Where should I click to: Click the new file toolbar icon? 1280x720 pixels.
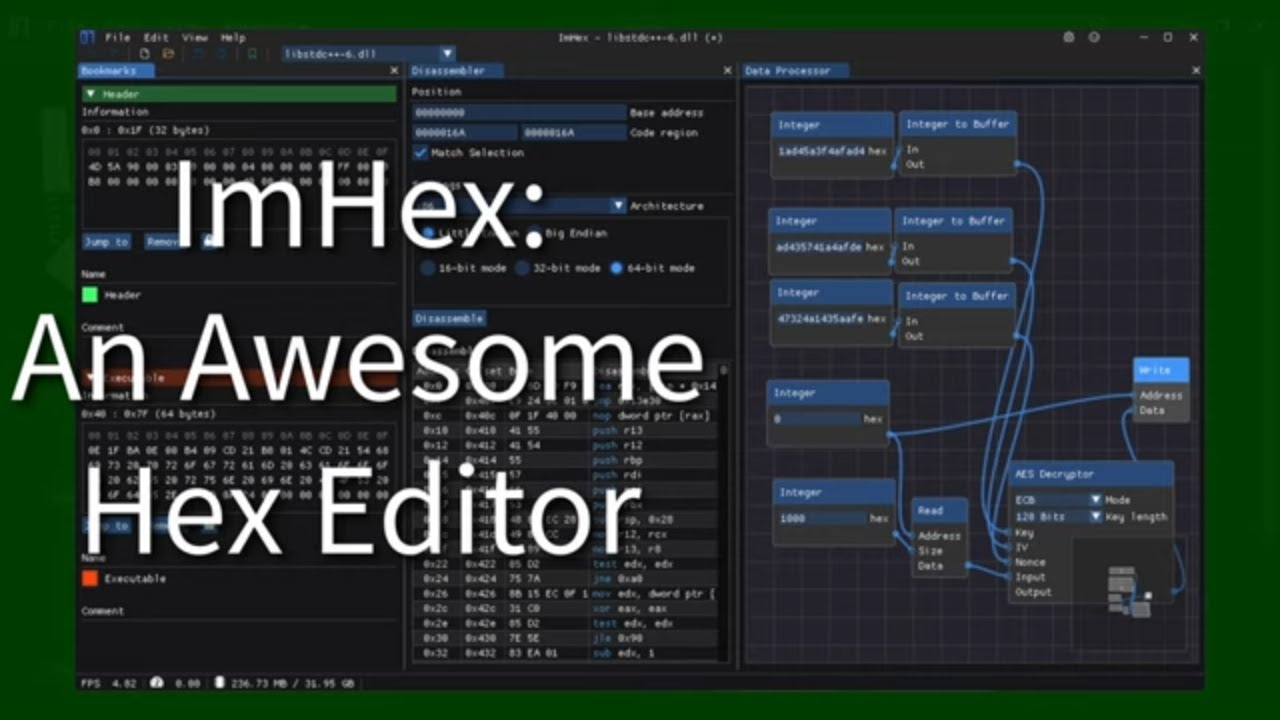pos(145,53)
